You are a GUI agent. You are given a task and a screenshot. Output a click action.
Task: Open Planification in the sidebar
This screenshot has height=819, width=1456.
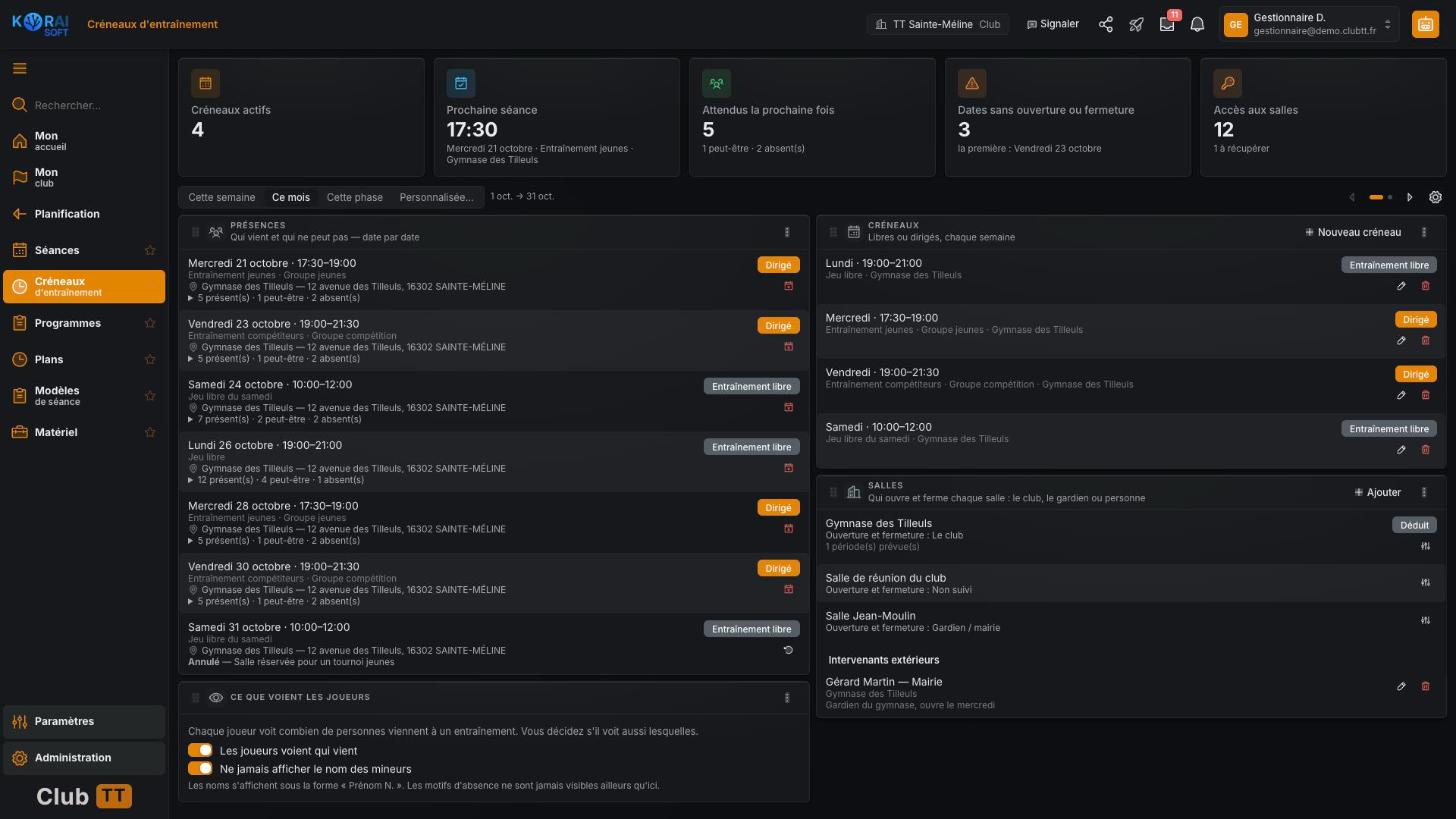(84, 214)
